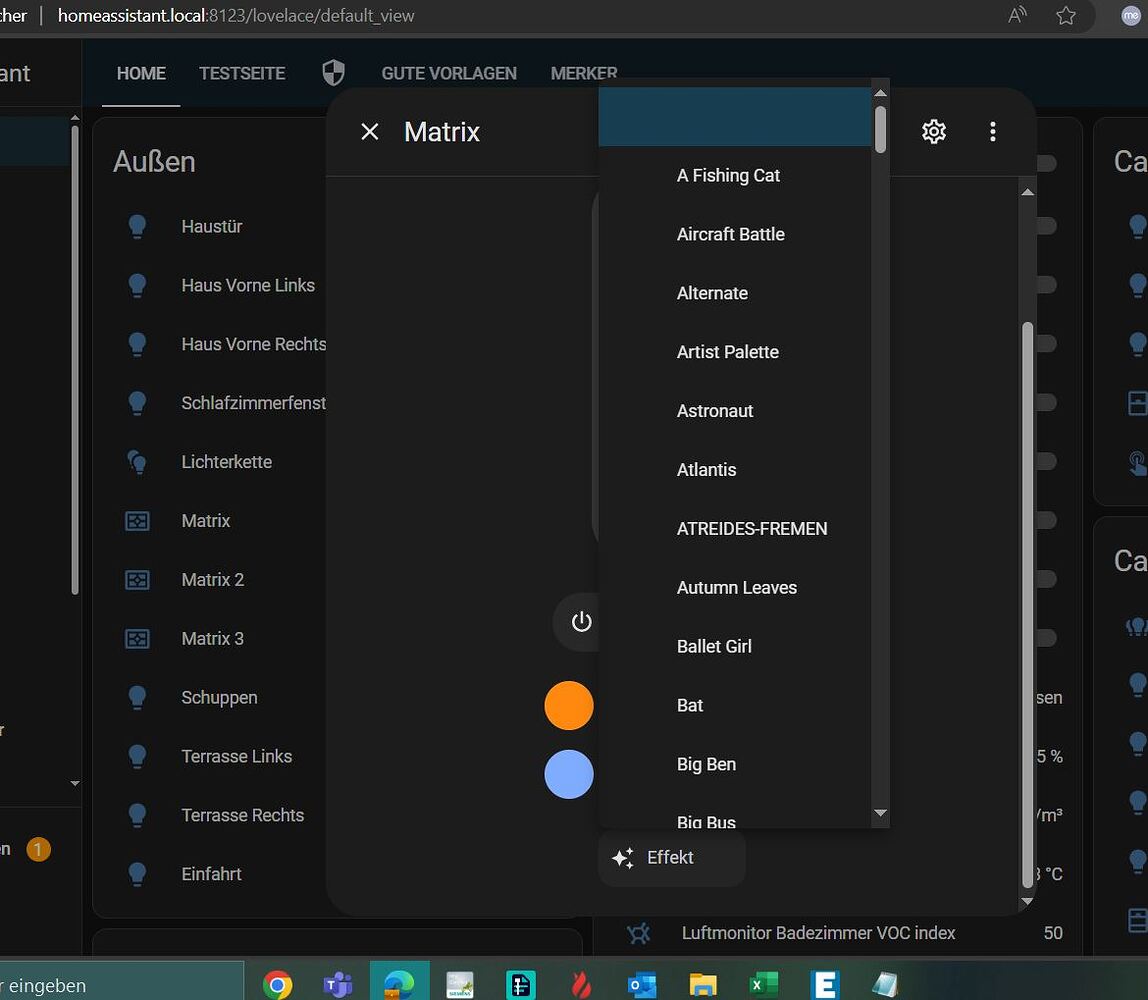1148x1000 pixels.
Task: Select the light blue color swatch
Action: pyautogui.click(x=568, y=775)
